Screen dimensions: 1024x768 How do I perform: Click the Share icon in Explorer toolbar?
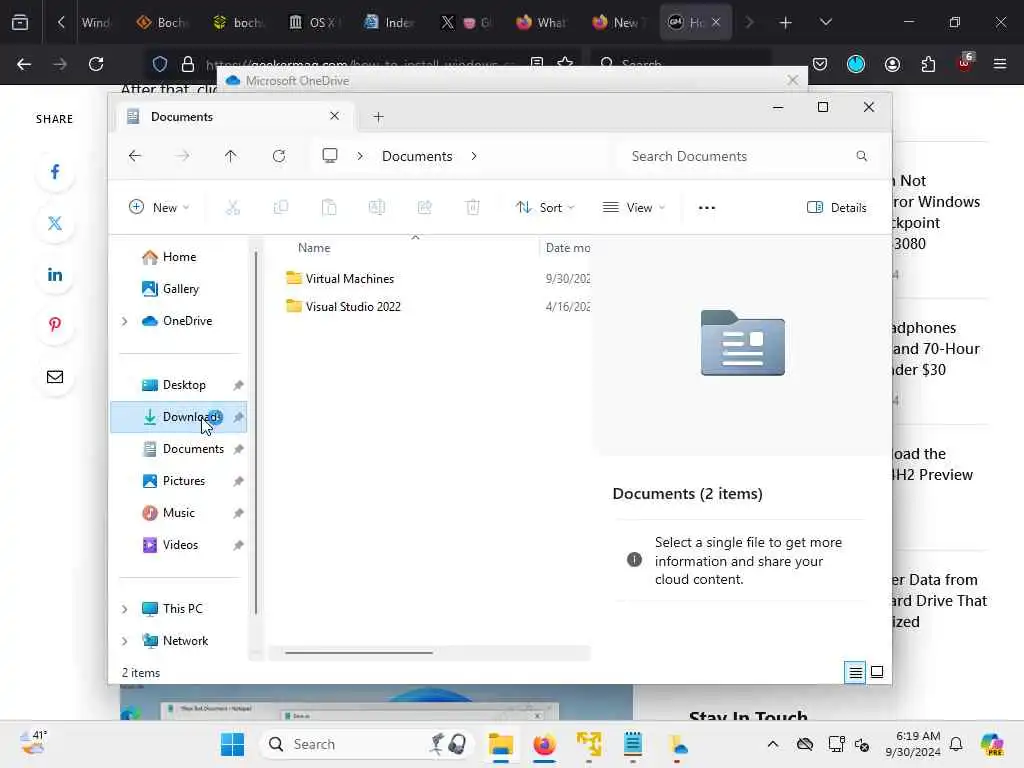tap(424, 208)
